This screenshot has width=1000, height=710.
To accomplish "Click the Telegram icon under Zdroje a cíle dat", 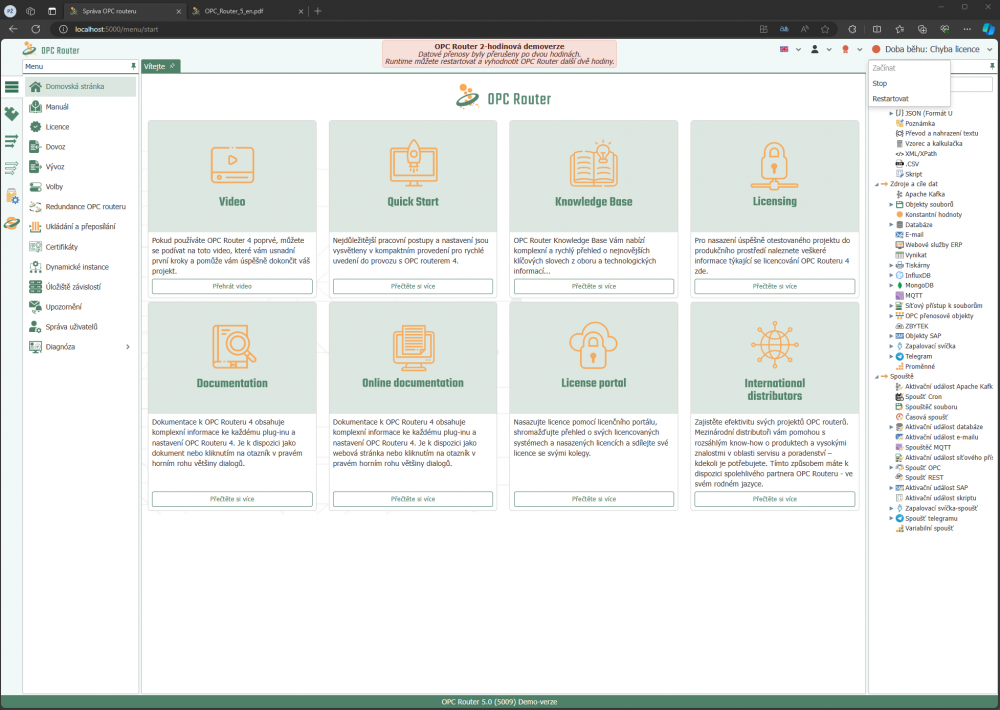I will [899, 357].
